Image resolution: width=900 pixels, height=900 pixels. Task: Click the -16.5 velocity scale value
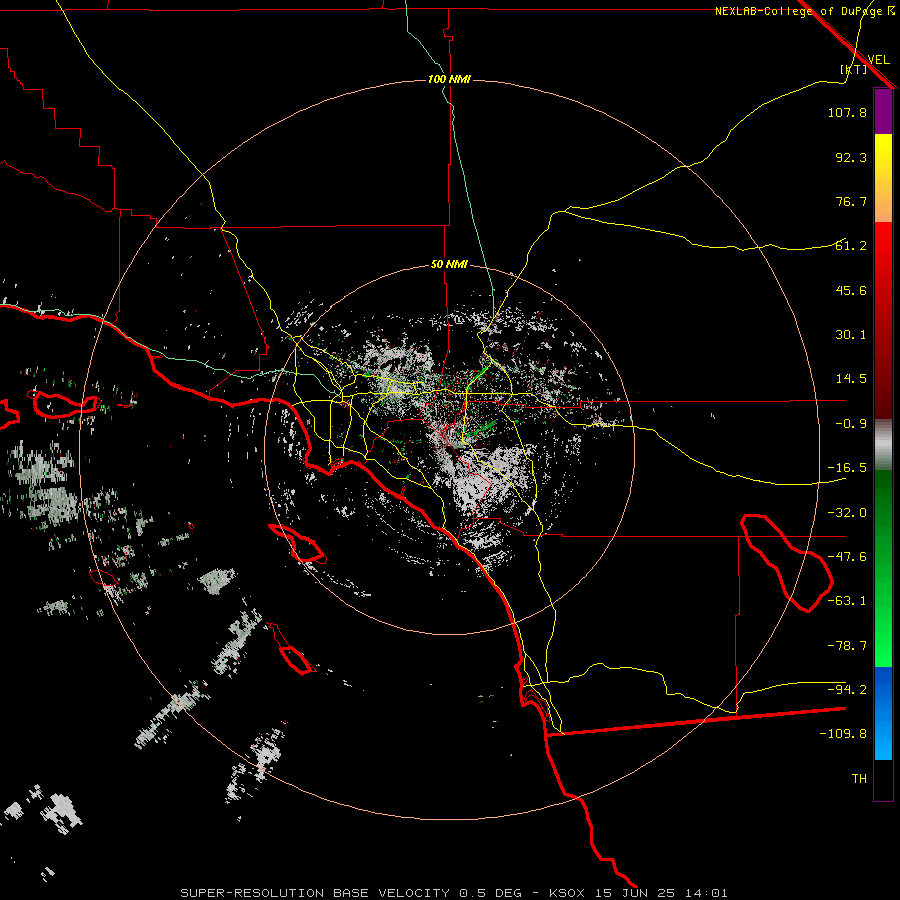[x=847, y=468]
